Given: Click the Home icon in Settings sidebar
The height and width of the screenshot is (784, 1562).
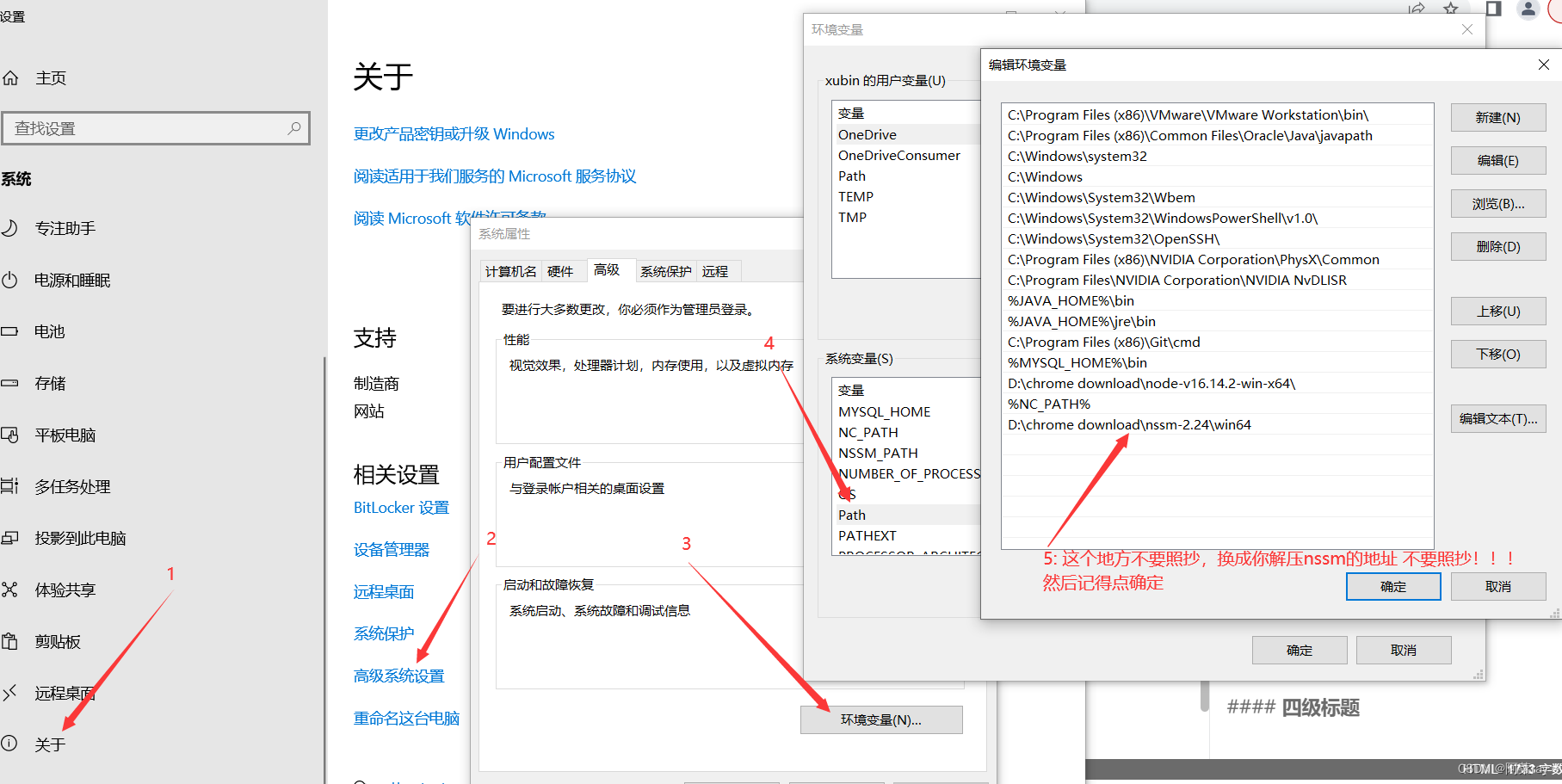Looking at the screenshot, I should [x=10, y=78].
